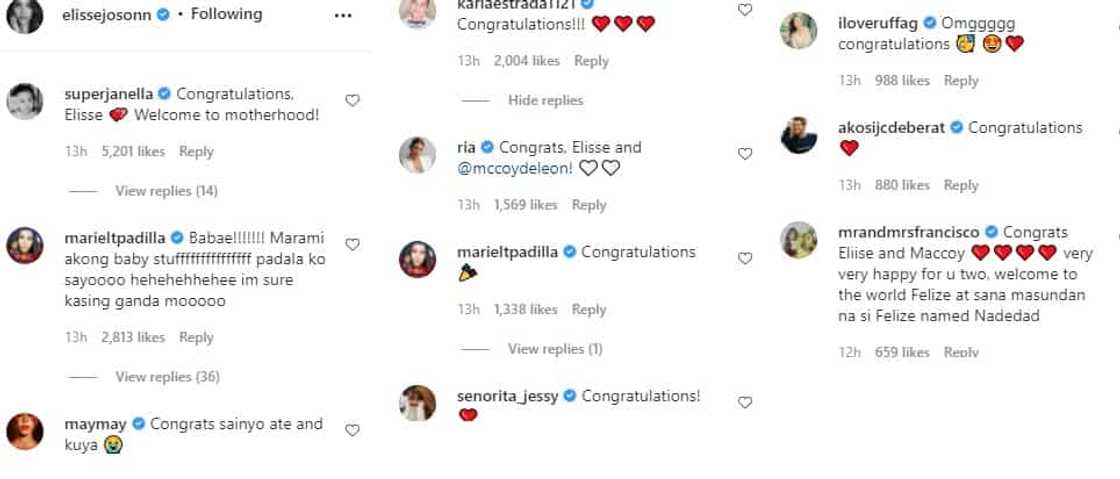Collapse replies with Hide replies
Screen dimensions: 1120x479
[x=545, y=100]
